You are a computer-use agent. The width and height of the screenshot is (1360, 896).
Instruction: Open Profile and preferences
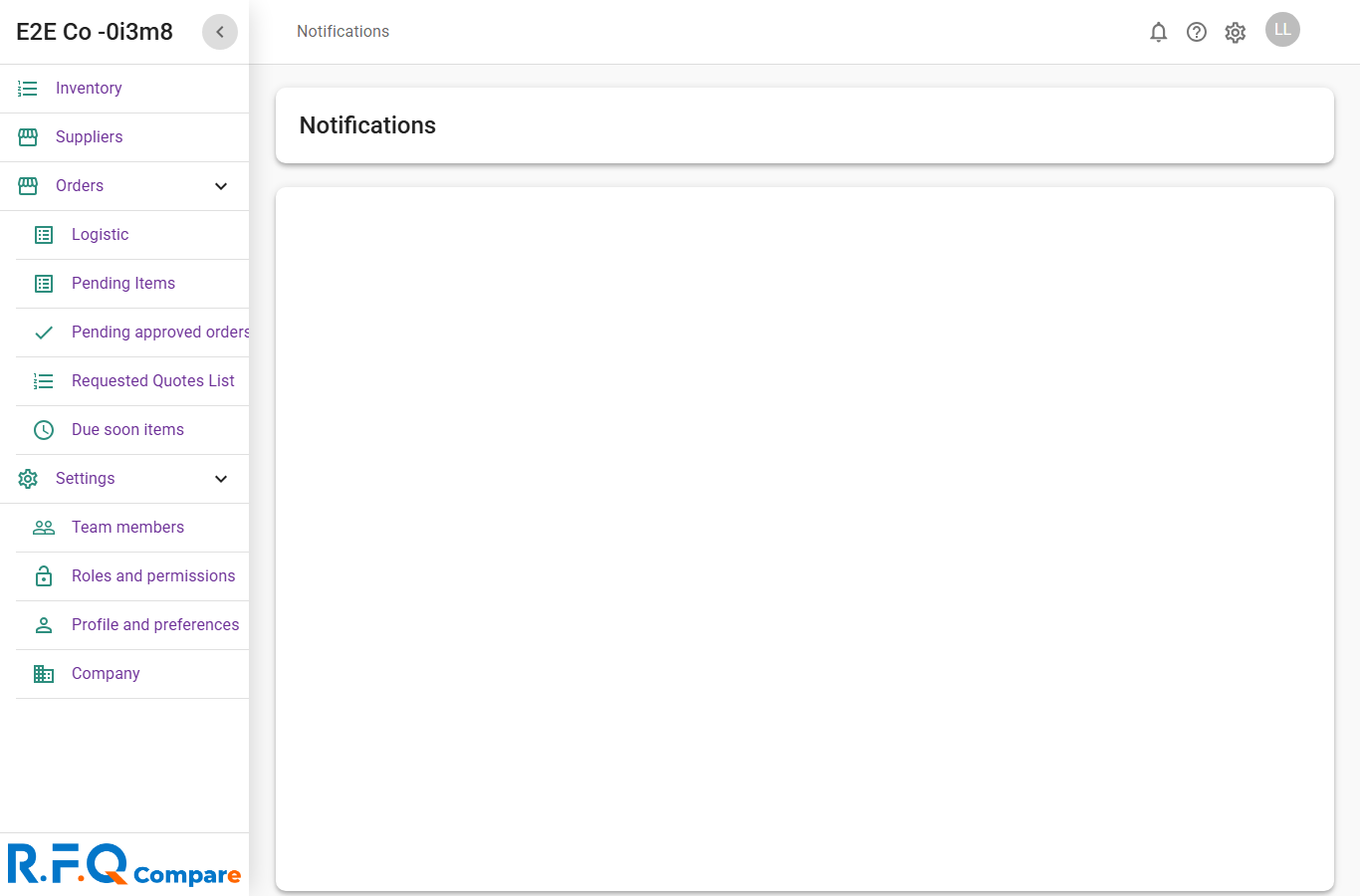click(132, 625)
